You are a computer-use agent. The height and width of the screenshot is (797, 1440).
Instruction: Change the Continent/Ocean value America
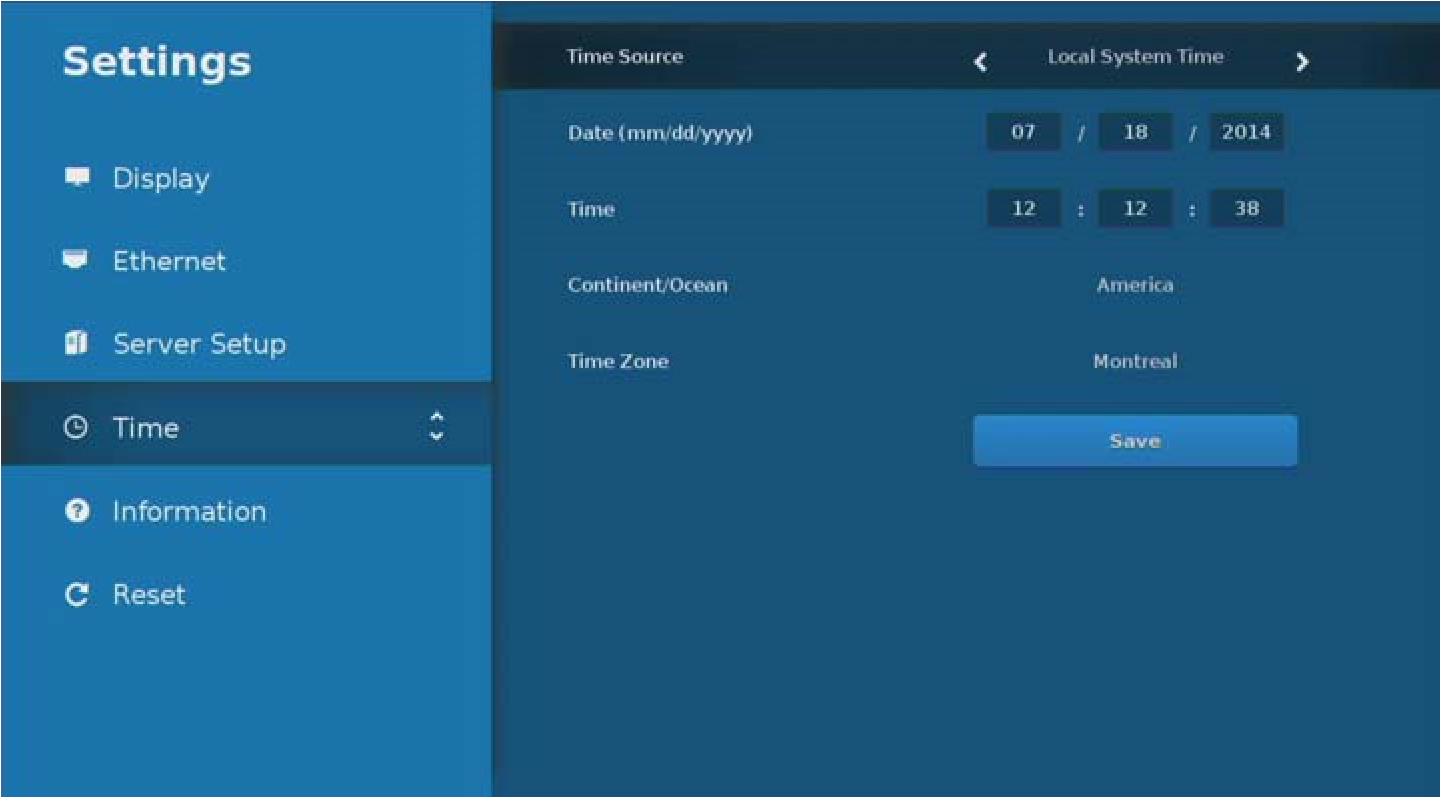coord(1135,285)
